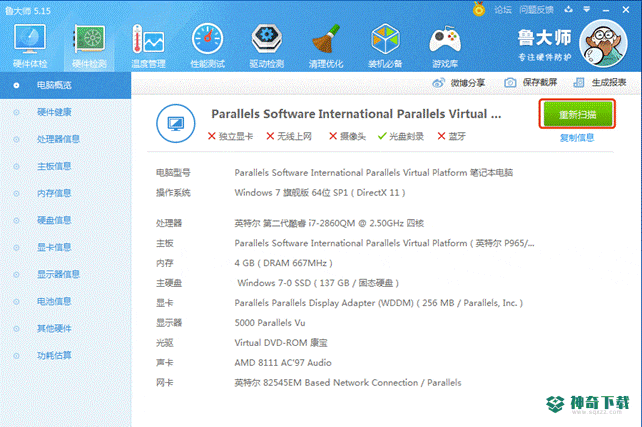This screenshot has height=427, width=642.
Task: Select 功耗估算 sidebar item
Action: 66,355
